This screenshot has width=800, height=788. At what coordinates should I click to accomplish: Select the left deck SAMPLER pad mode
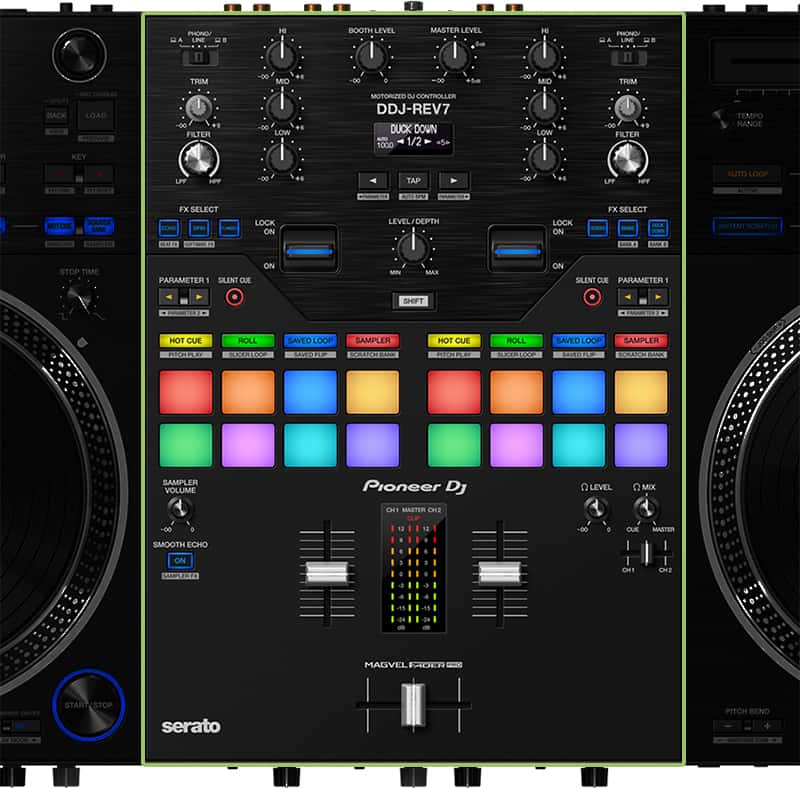click(372, 340)
